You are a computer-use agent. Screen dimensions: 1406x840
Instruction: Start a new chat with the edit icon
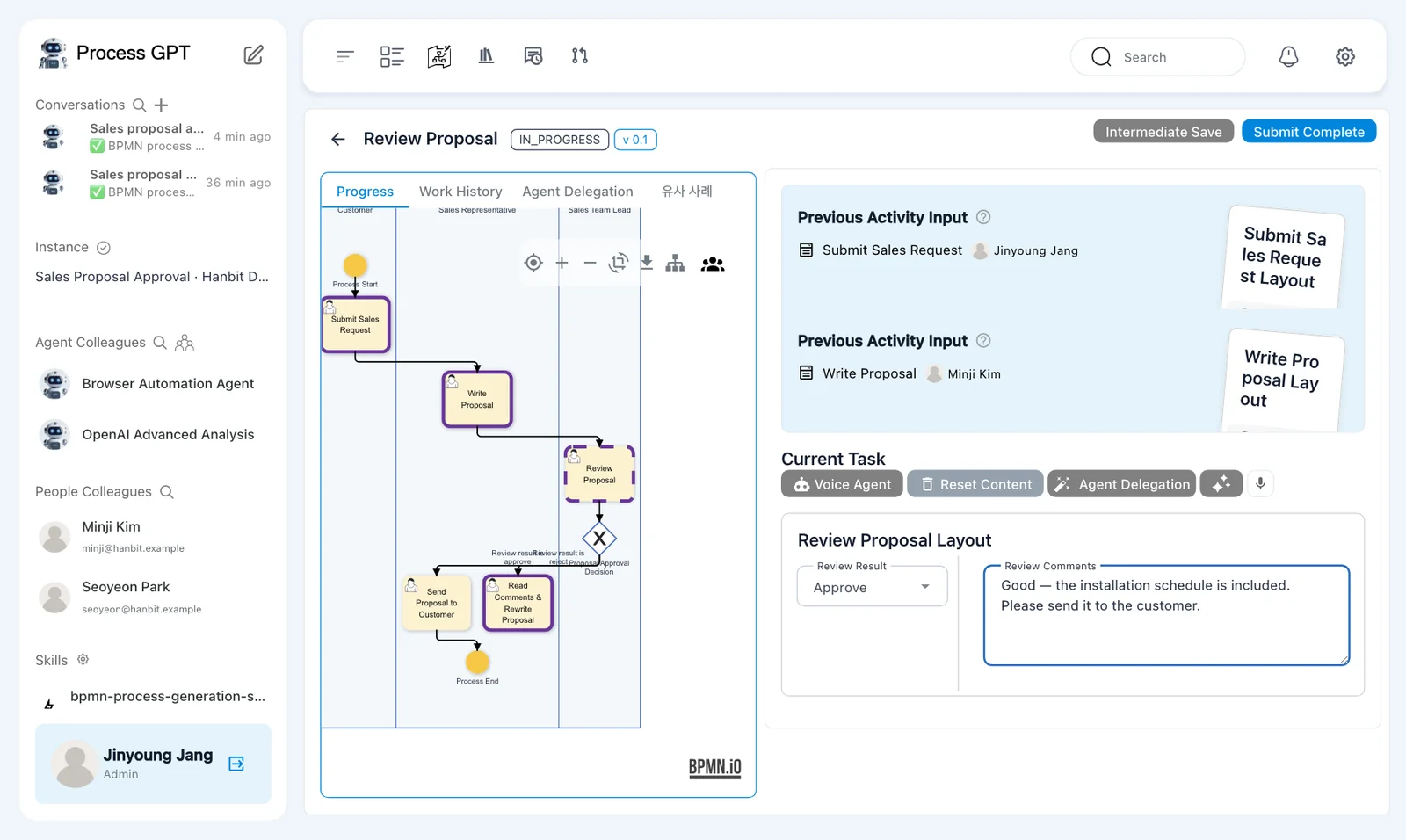point(253,54)
